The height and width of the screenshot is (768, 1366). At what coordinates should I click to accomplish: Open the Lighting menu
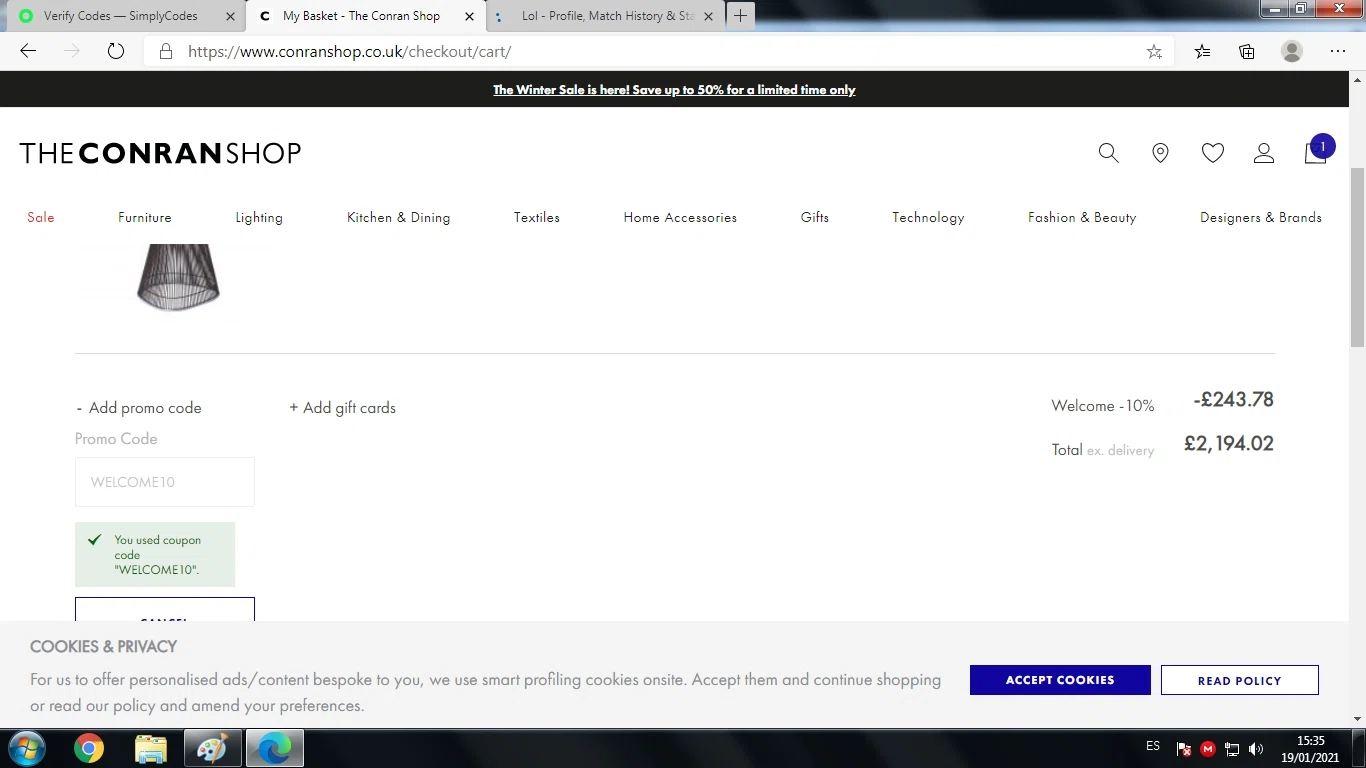pyautogui.click(x=259, y=217)
